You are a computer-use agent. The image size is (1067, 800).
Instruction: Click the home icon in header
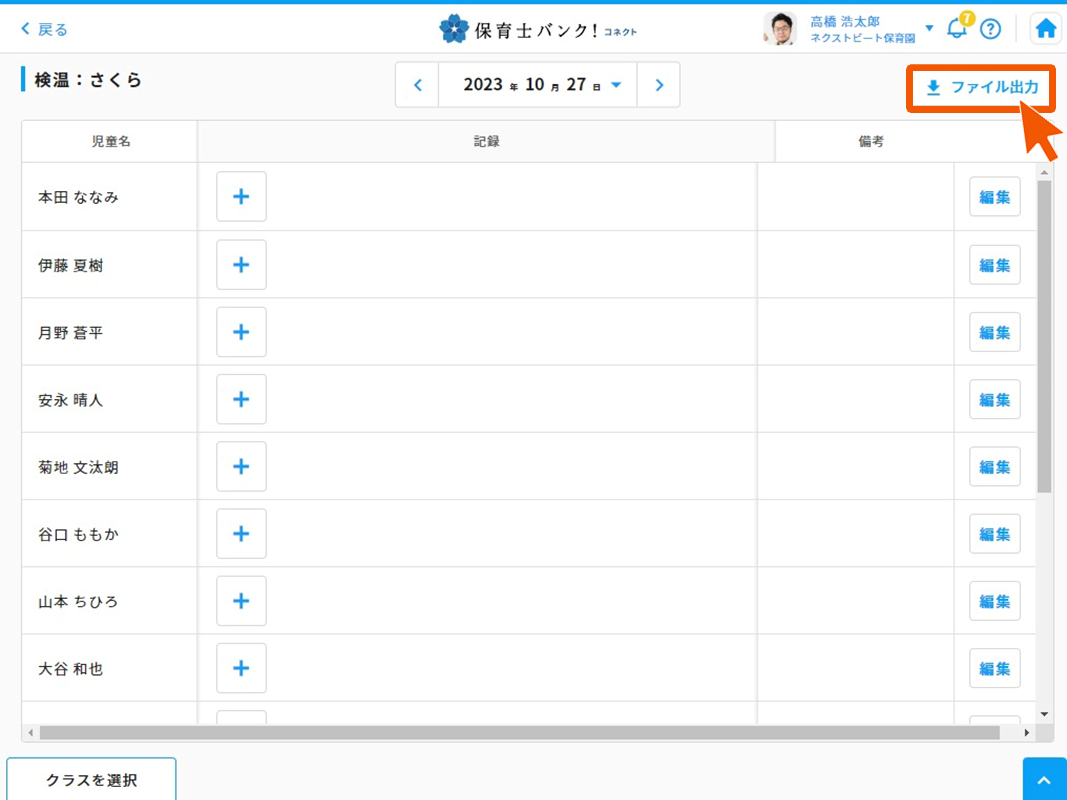click(x=1046, y=29)
